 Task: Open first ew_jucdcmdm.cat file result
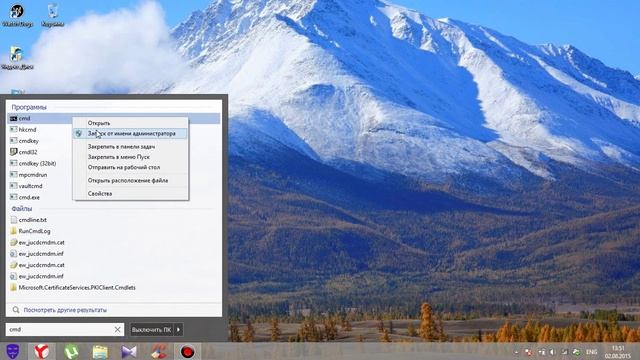coord(114,242)
